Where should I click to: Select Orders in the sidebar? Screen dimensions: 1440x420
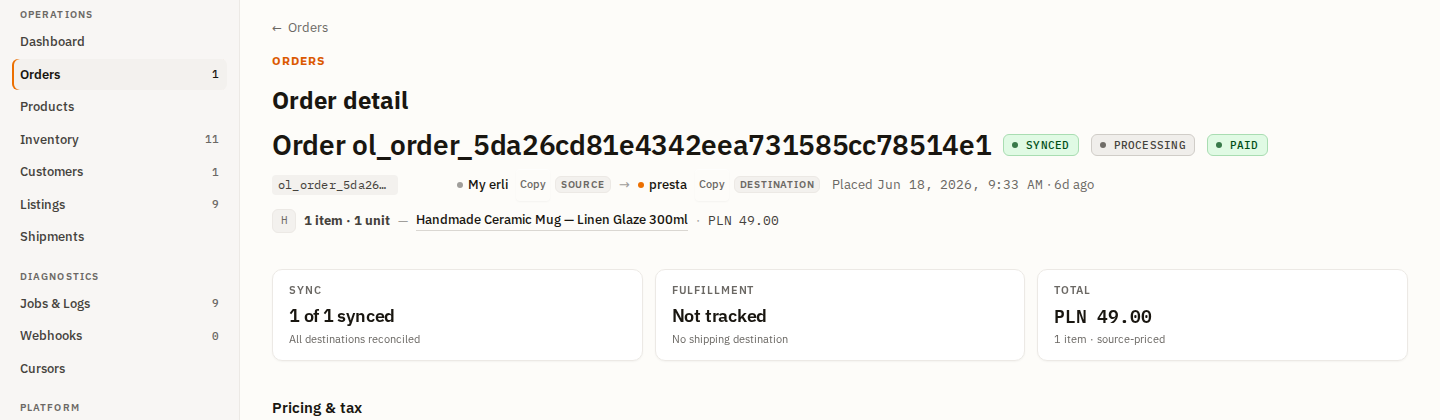pos(119,74)
